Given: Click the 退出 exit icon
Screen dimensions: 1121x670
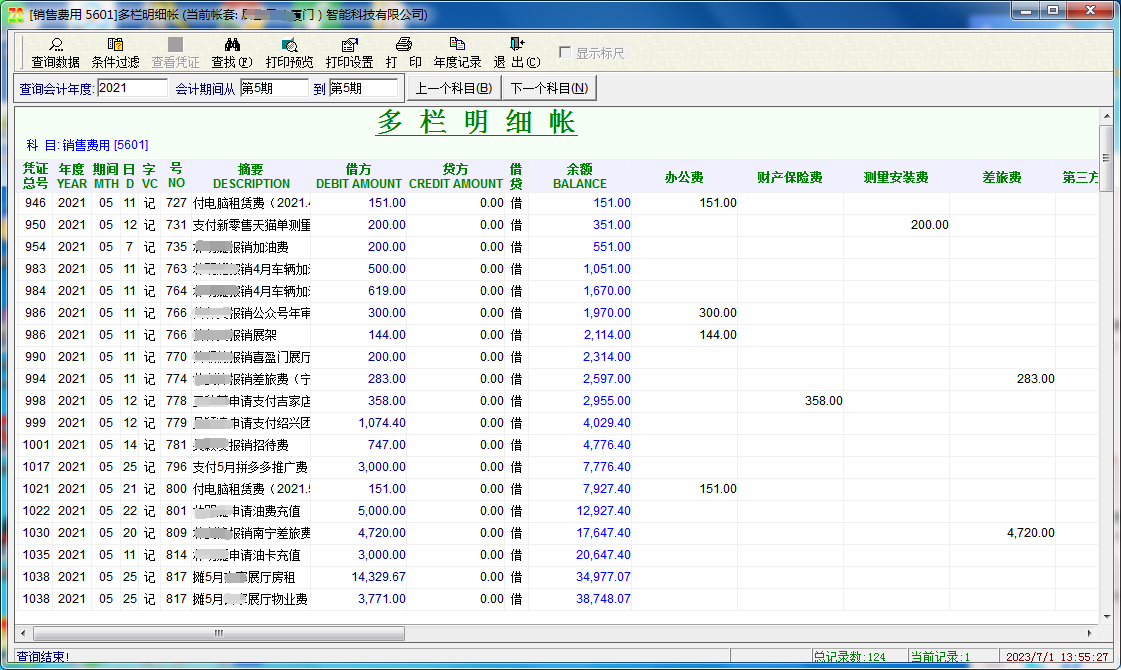Looking at the screenshot, I should [516, 45].
